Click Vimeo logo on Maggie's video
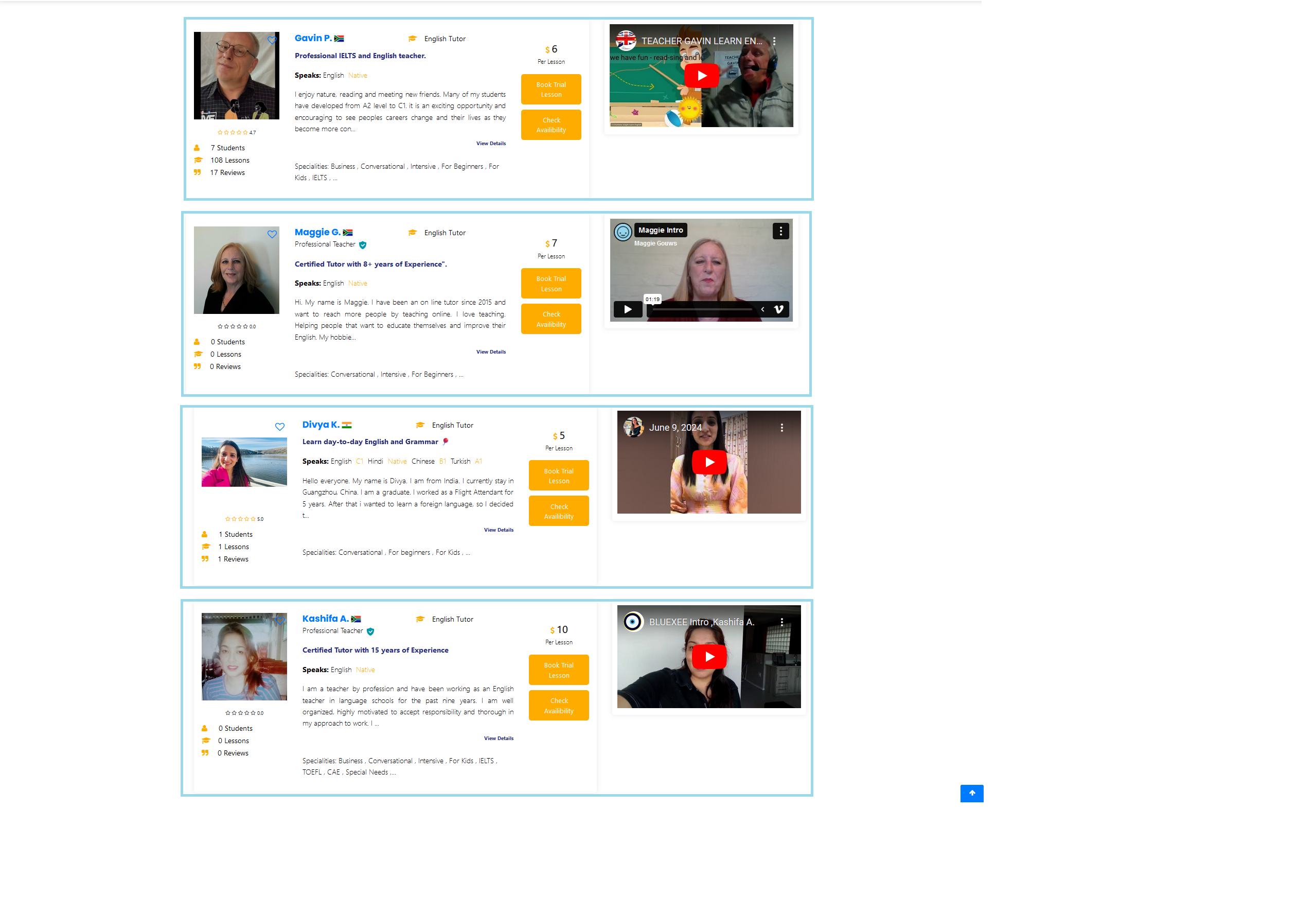The width and height of the screenshot is (1316, 914). pyautogui.click(x=778, y=309)
